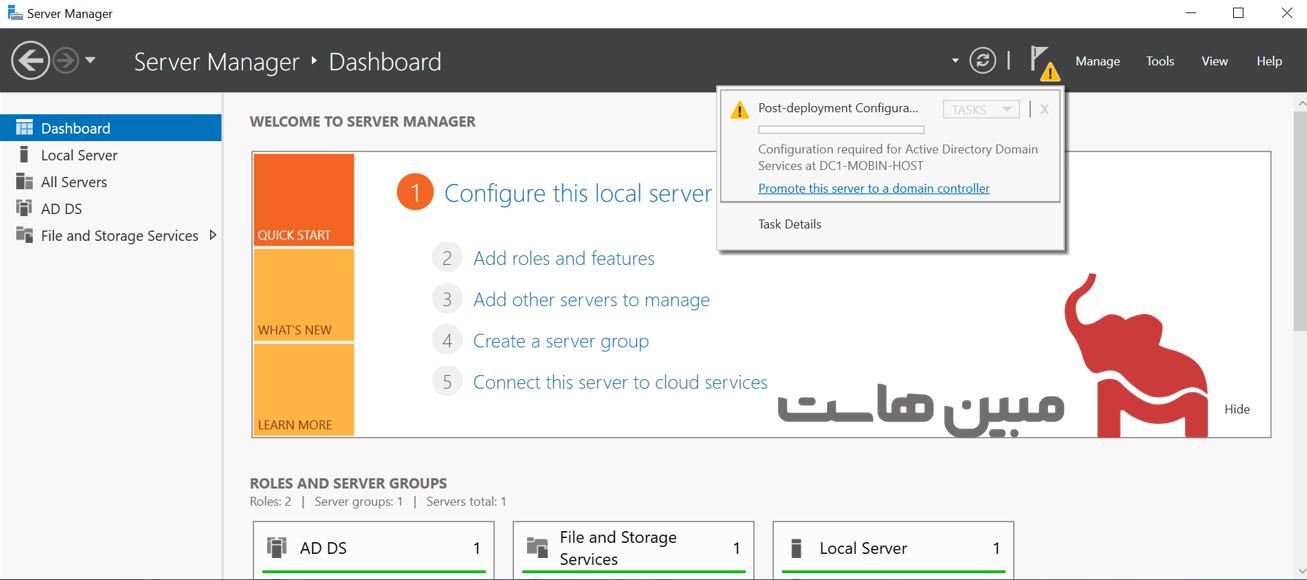Click the back navigation arrow icon

coord(30,61)
